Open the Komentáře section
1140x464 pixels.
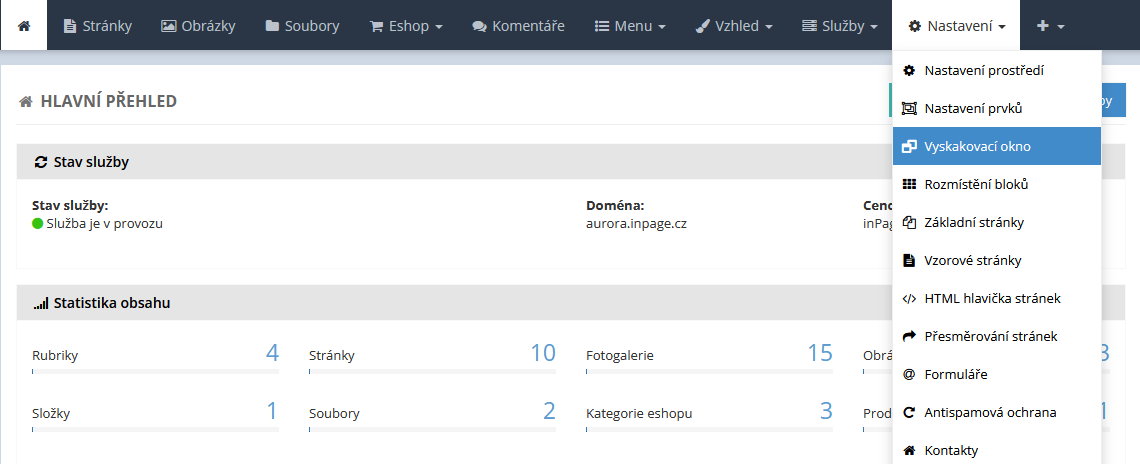click(x=520, y=25)
